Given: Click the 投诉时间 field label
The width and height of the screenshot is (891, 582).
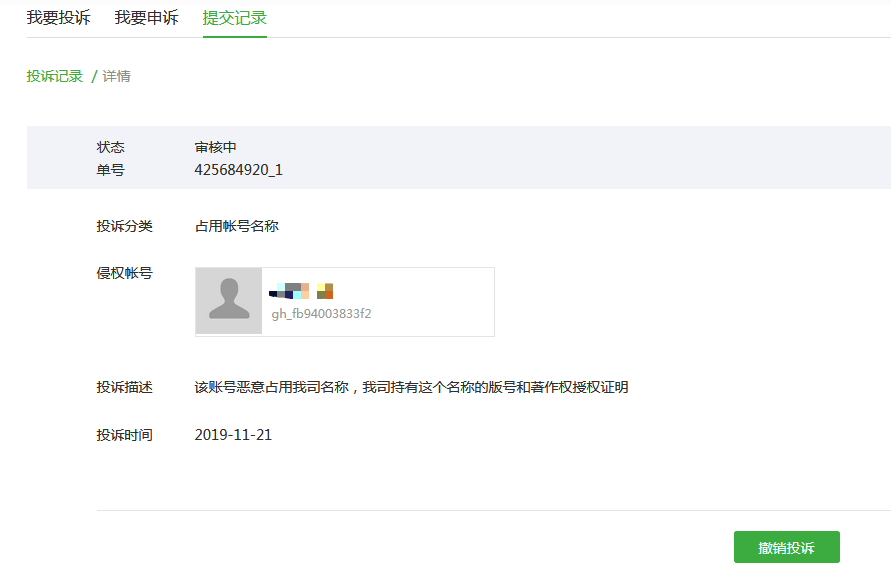Looking at the screenshot, I should pos(124,435).
